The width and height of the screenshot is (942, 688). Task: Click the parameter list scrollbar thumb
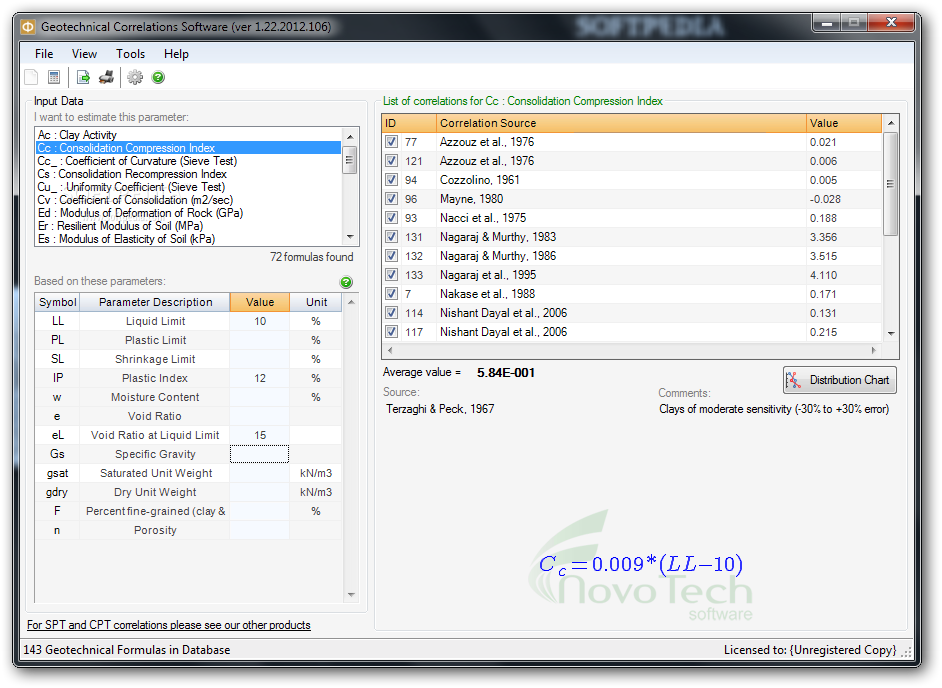click(x=350, y=161)
